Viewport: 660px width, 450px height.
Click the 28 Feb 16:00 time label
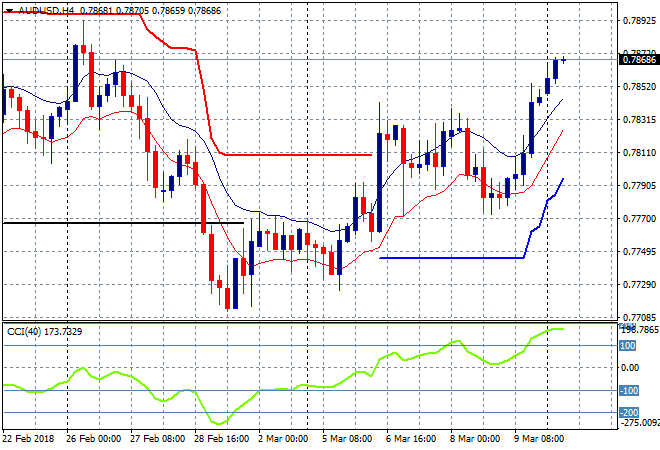(x=221, y=439)
